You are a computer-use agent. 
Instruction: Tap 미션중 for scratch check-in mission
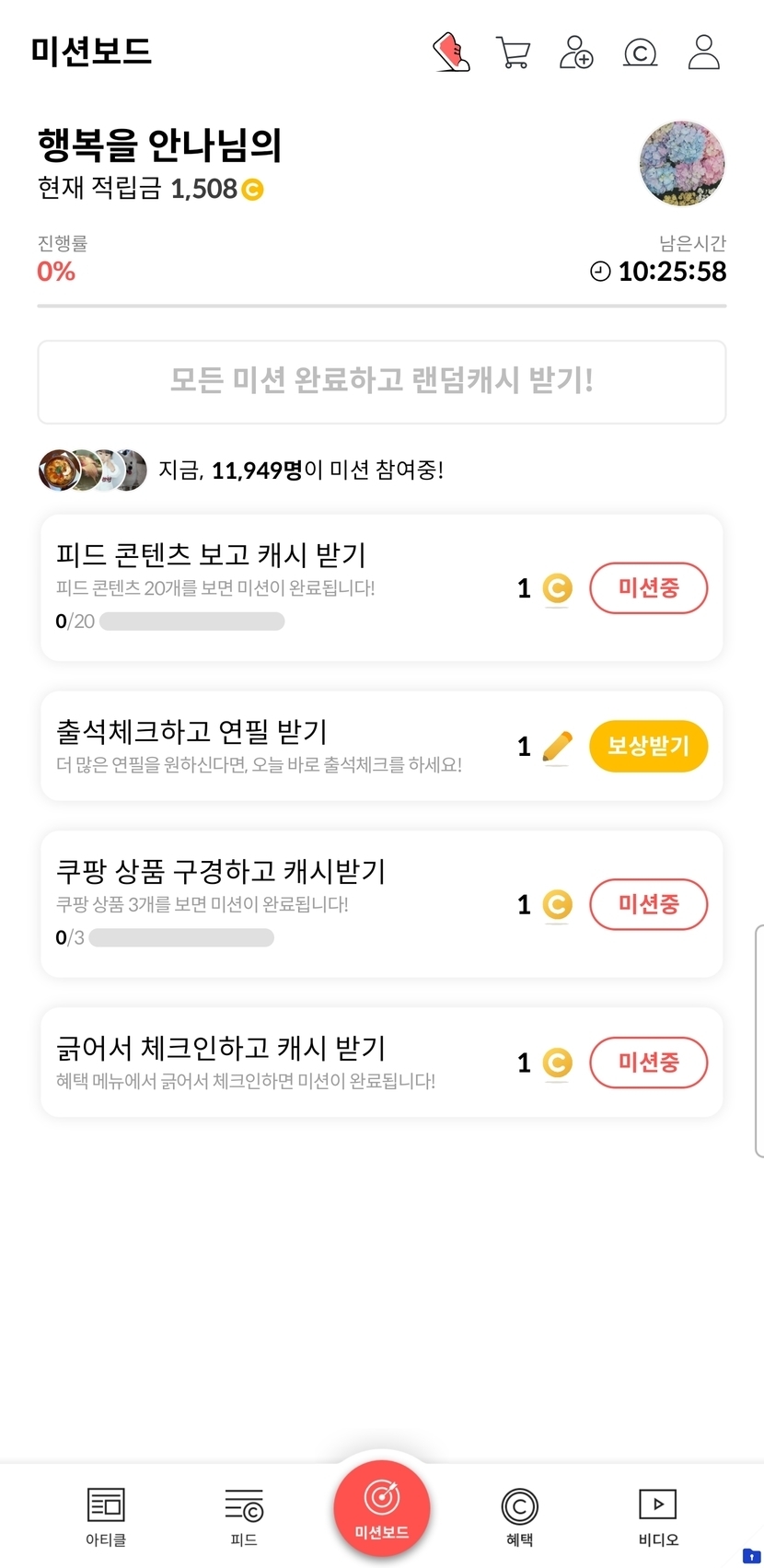(648, 1063)
